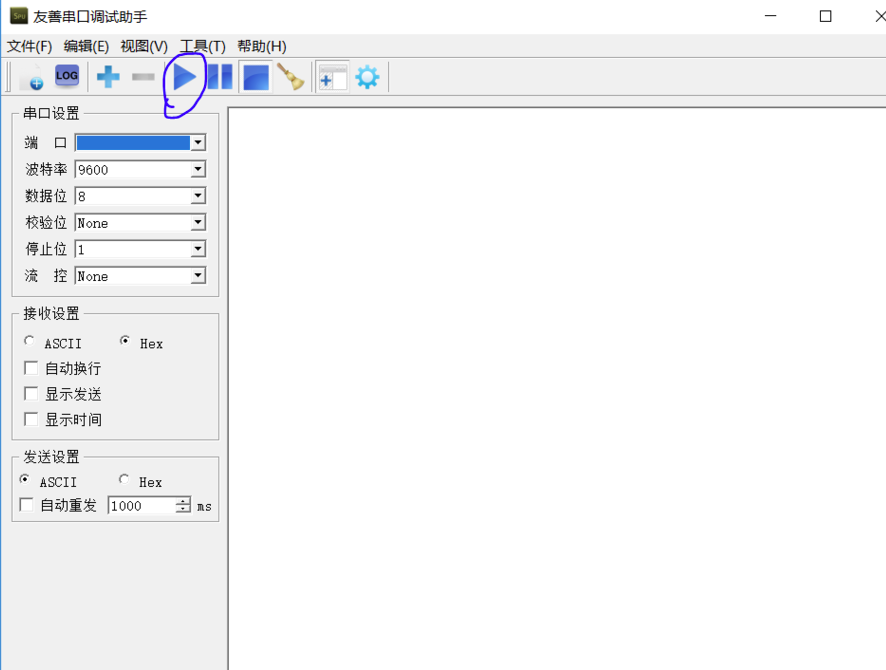Open settings via the blue gear icon
Viewport: 886px width, 670px height.
[x=367, y=77]
